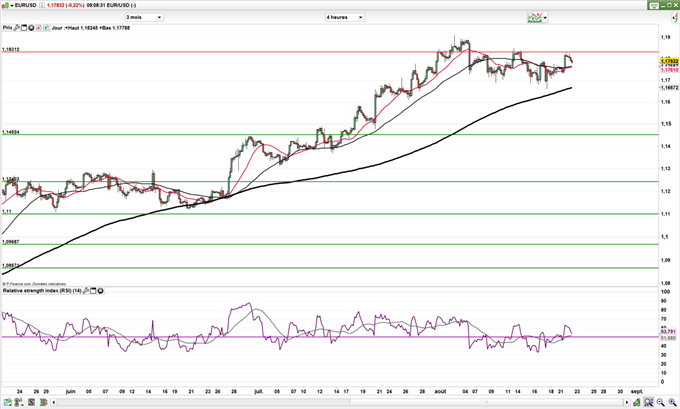Viewport: 680px width, 409px height.
Task: Click the first bottom-left drawing tool icon
Action: coord(7,402)
